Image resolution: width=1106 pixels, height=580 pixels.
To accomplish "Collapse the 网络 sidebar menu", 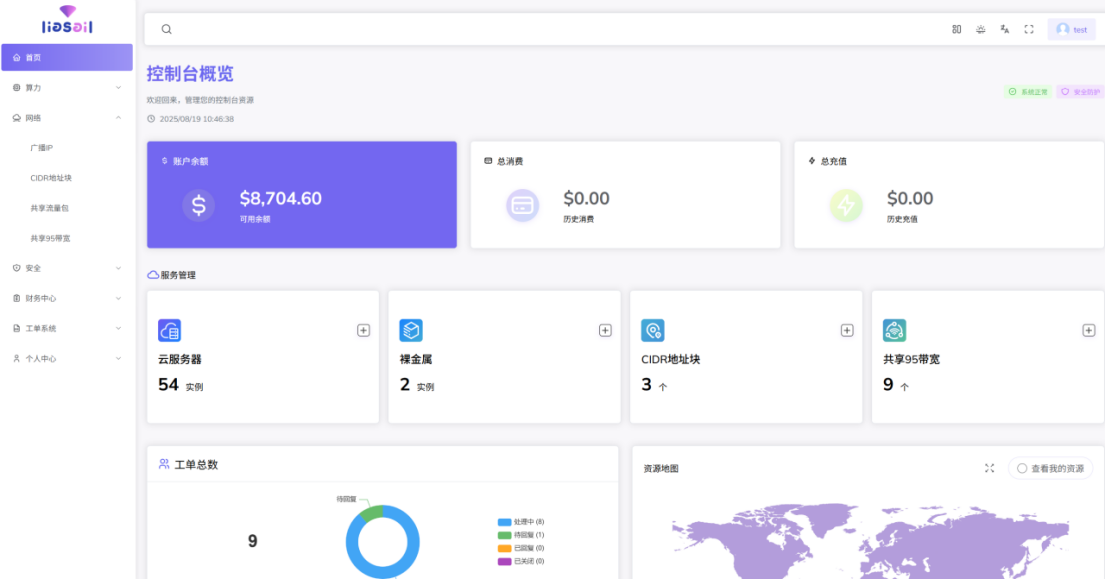I will [x=67, y=118].
